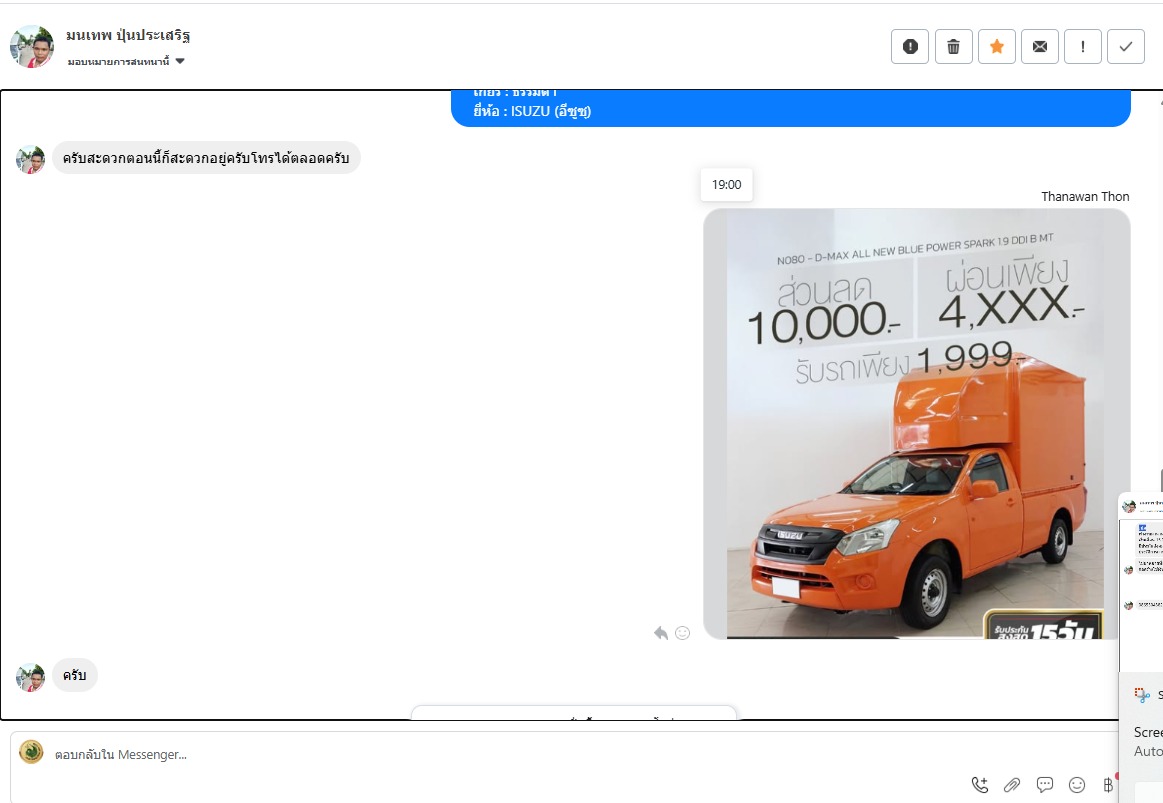Focus the Messenger reply text field
Image resolution: width=1163 pixels, height=803 pixels.
pos(500,755)
